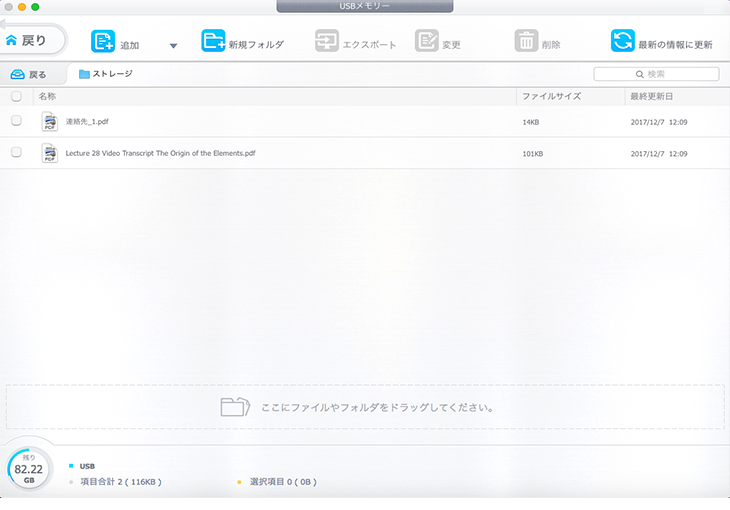The image size is (730, 510).
Task: Click the 82.22 GB remaining storage gauge
Action: 28,469
